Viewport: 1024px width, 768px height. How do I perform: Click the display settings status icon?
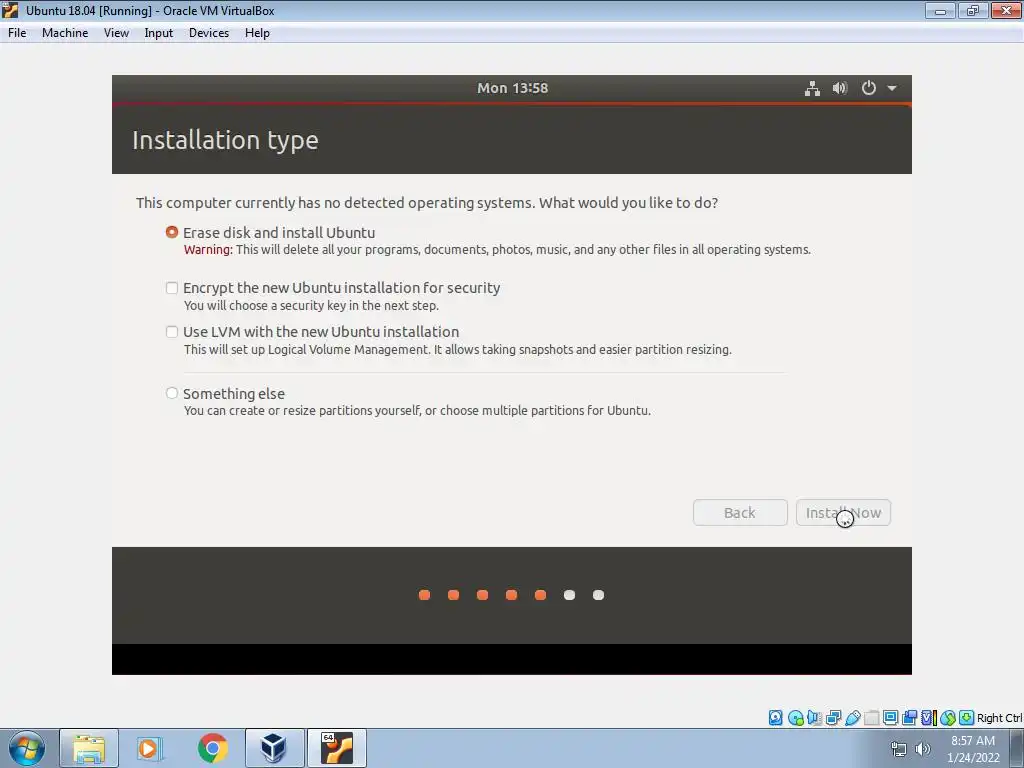890,718
